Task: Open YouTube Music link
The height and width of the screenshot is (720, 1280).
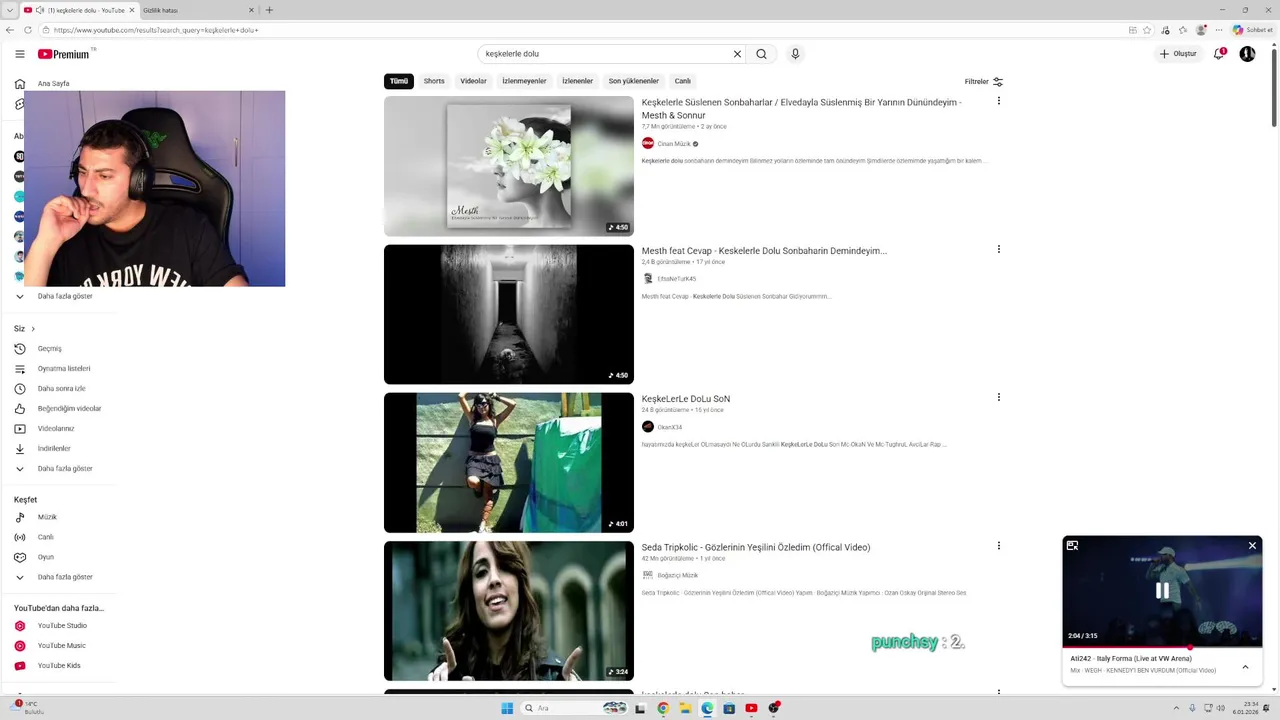Action: tap(60, 646)
